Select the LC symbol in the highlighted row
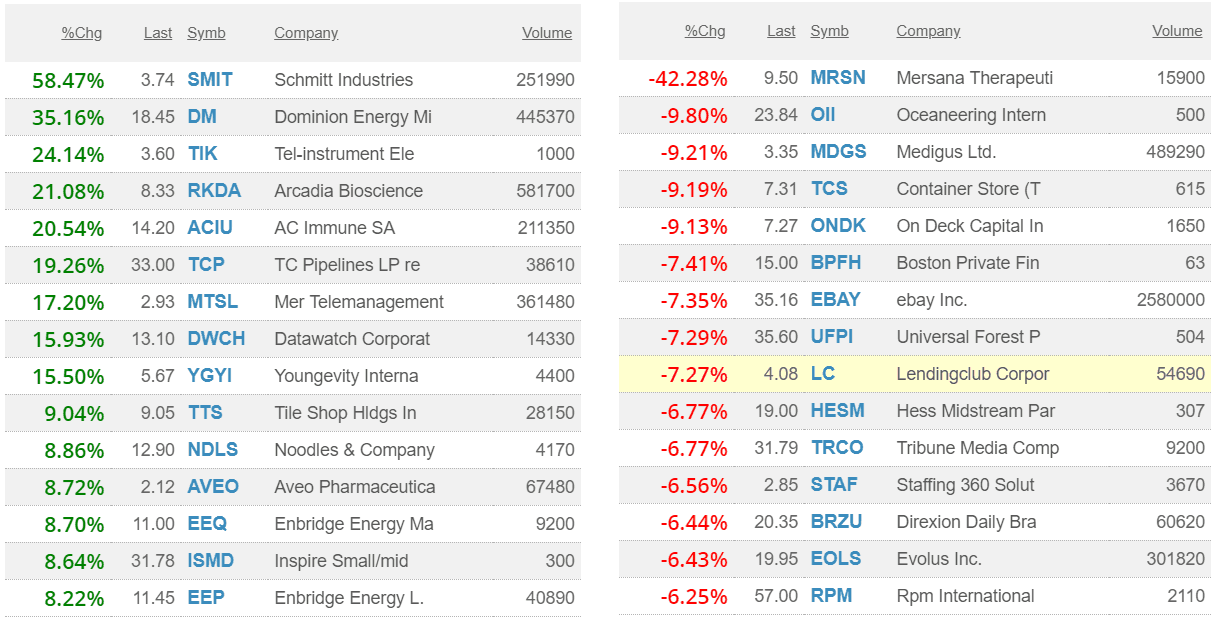The image size is (1223, 634). (x=823, y=373)
